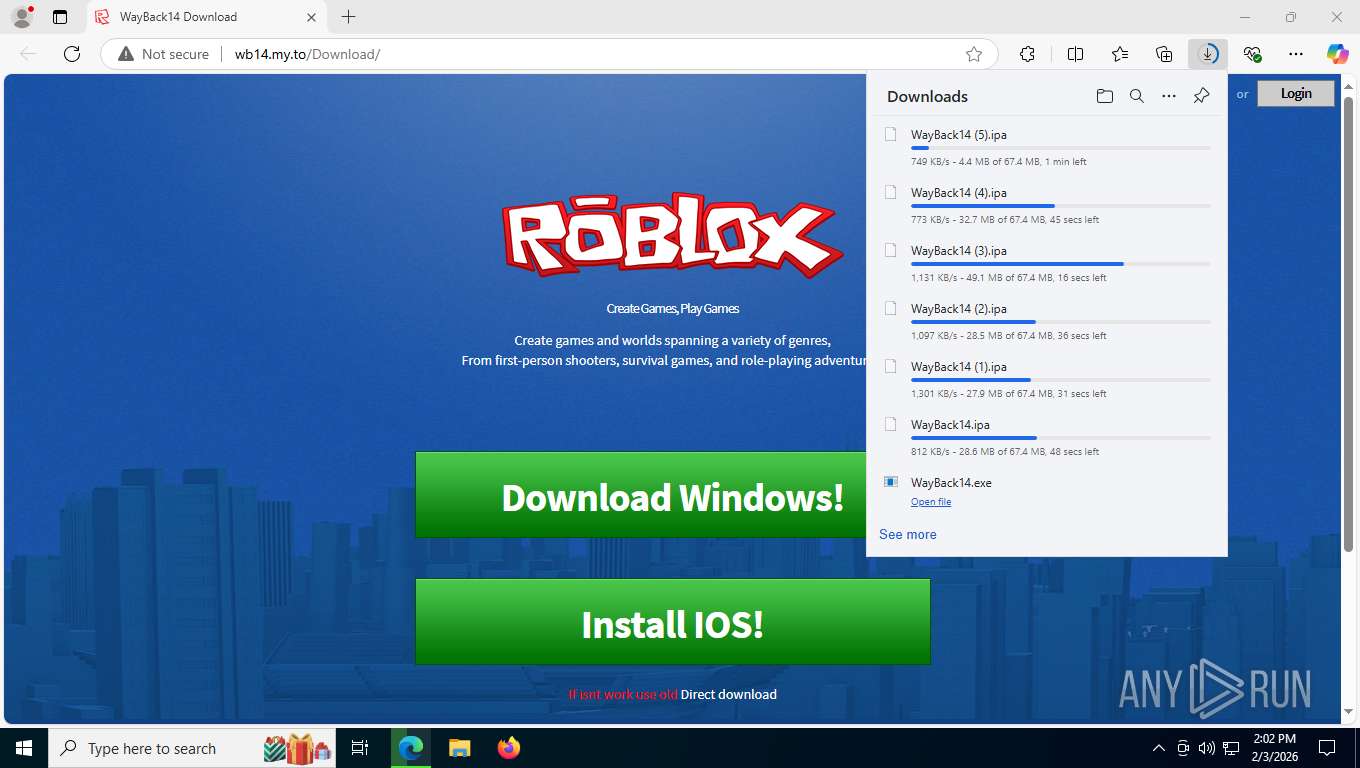
Task: Select WayBack14 (4).ipa download entry
Action: click(x=1046, y=204)
